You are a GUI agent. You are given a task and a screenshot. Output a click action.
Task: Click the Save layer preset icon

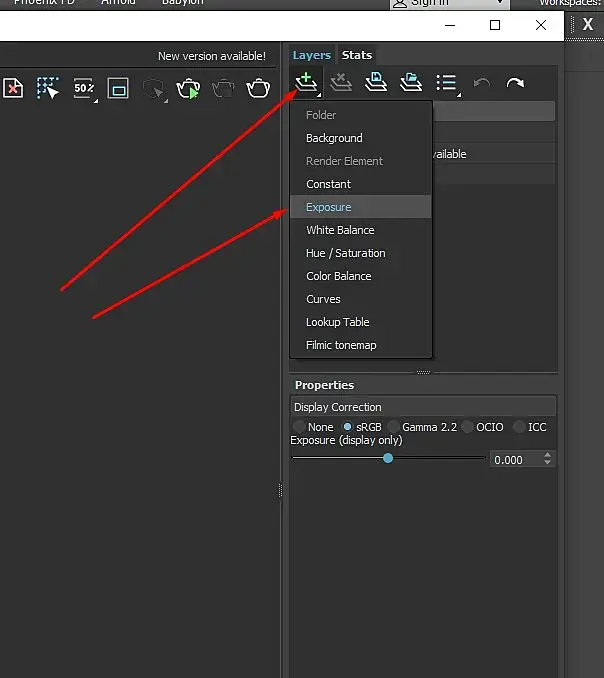pyautogui.click(x=376, y=83)
